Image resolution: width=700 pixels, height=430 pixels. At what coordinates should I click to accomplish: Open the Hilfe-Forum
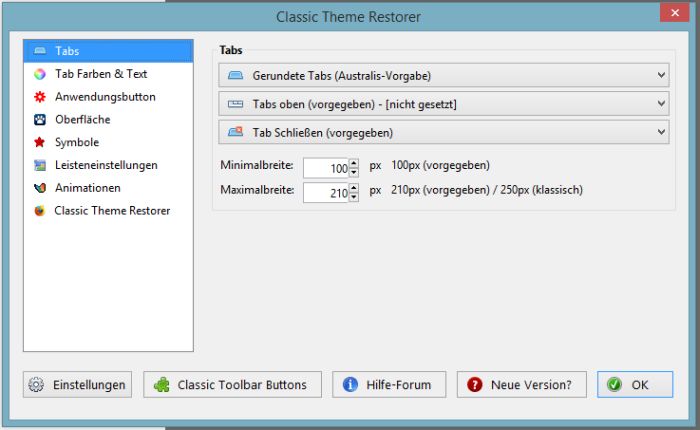(389, 384)
